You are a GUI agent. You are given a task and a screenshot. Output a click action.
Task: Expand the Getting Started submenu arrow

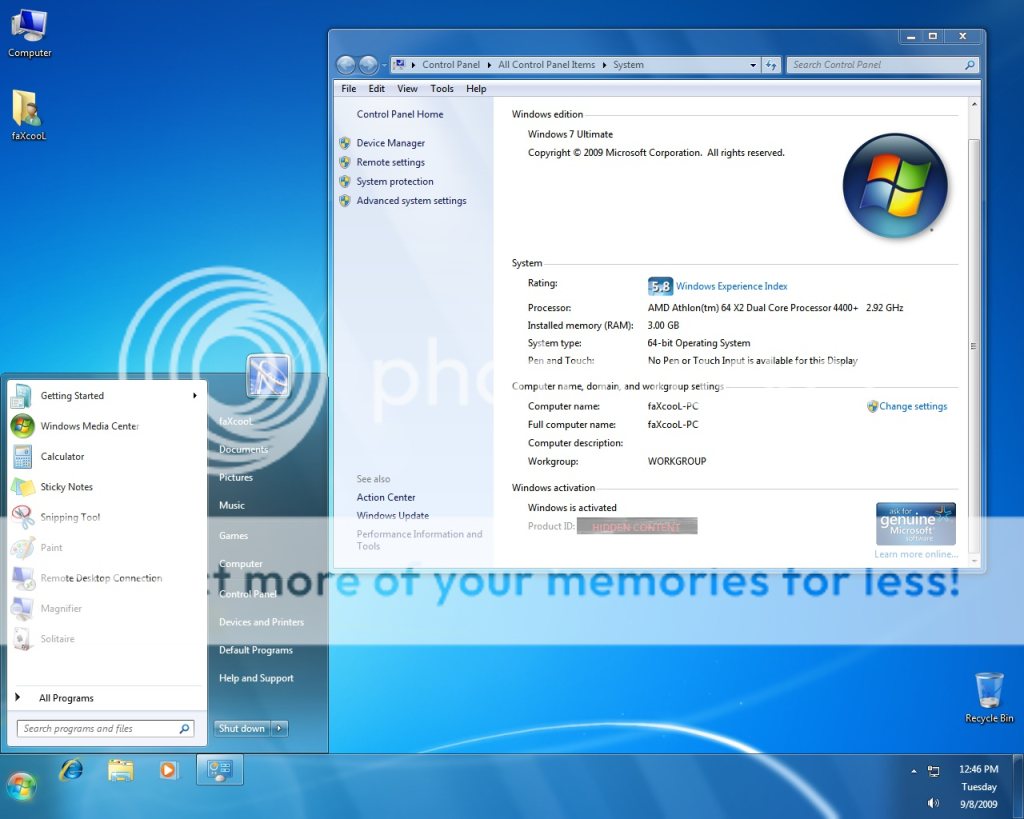pyautogui.click(x=195, y=396)
